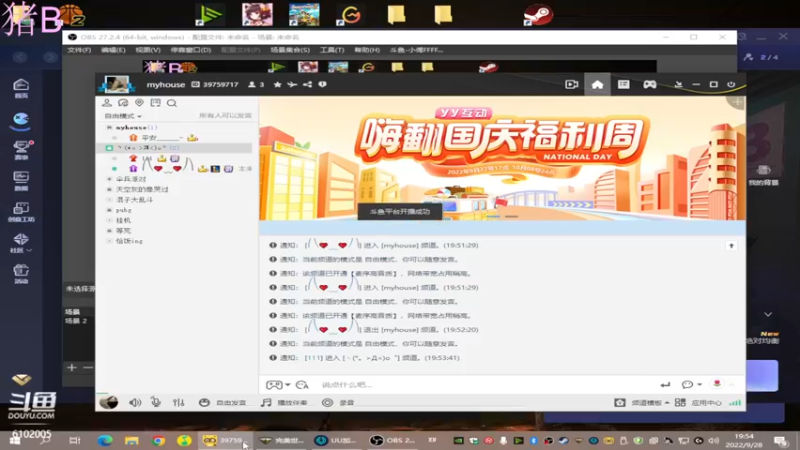Click the flower gift icon in chat input
Viewport: 800px width, 450px height.
point(717,384)
